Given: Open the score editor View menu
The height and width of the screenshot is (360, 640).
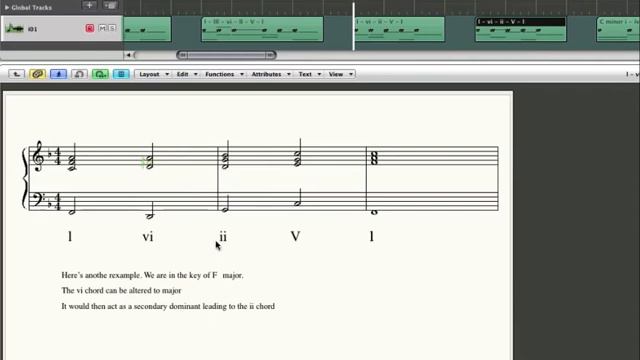Looking at the screenshot, I should (x=340, y=74).
